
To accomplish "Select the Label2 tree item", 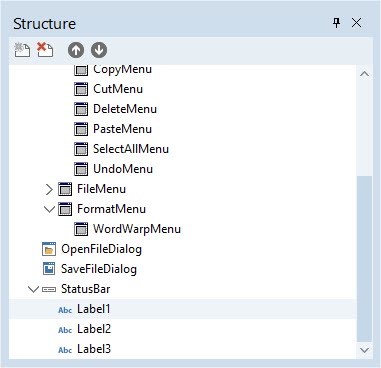I will [94, 329].
